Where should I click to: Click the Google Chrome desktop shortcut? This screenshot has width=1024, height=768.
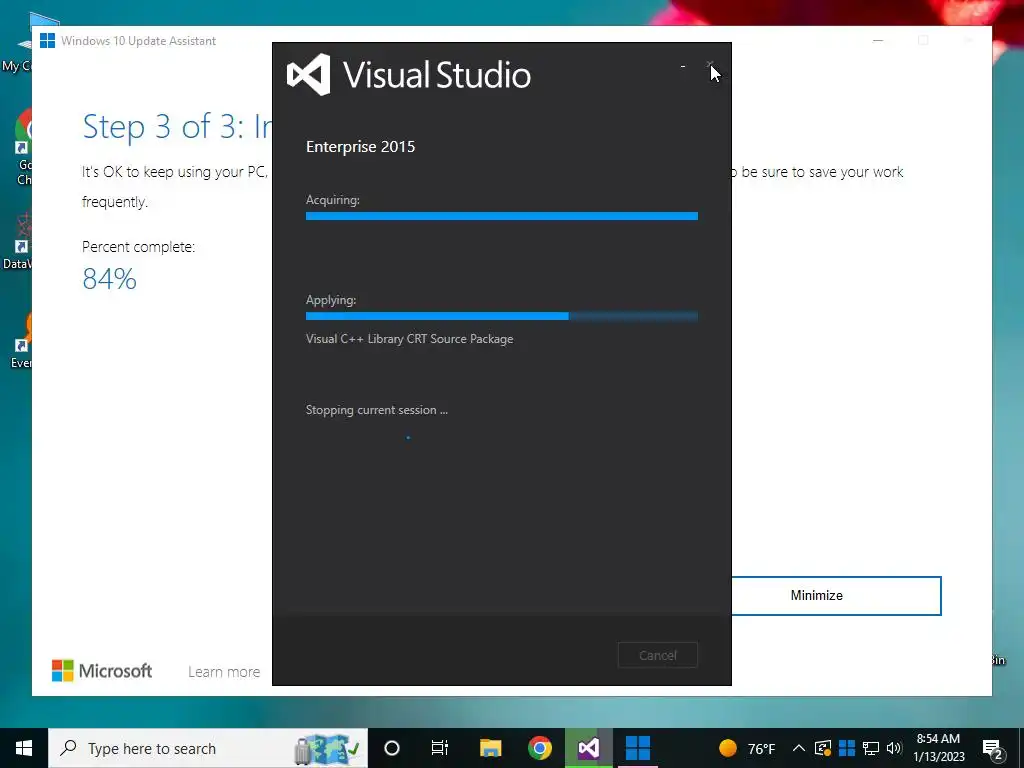coord(24,148)
